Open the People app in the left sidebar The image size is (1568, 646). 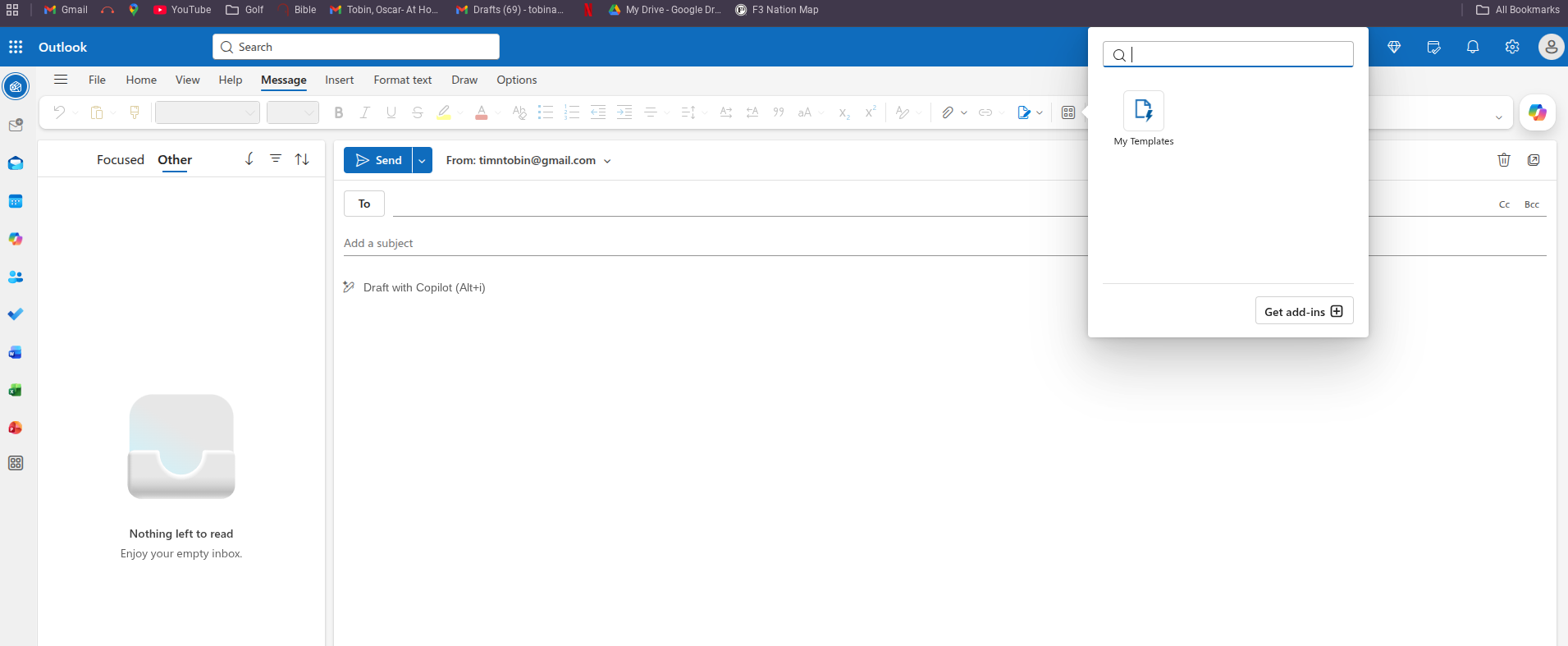pos(16,277)
